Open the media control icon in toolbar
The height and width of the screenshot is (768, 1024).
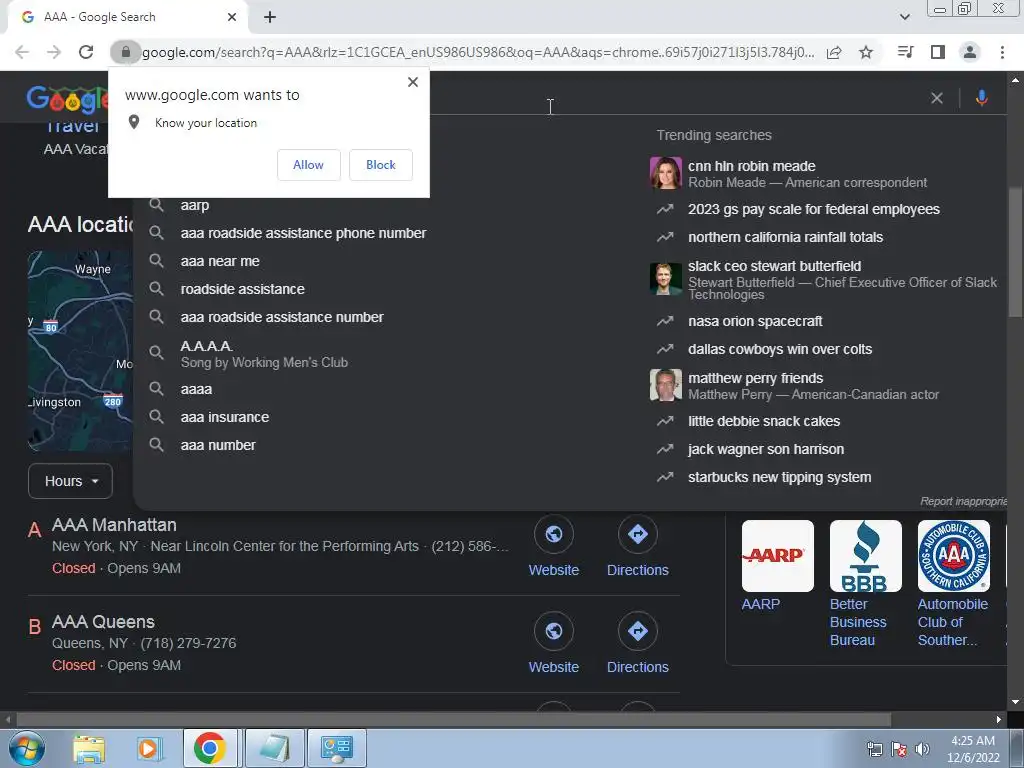click(905, 52)
